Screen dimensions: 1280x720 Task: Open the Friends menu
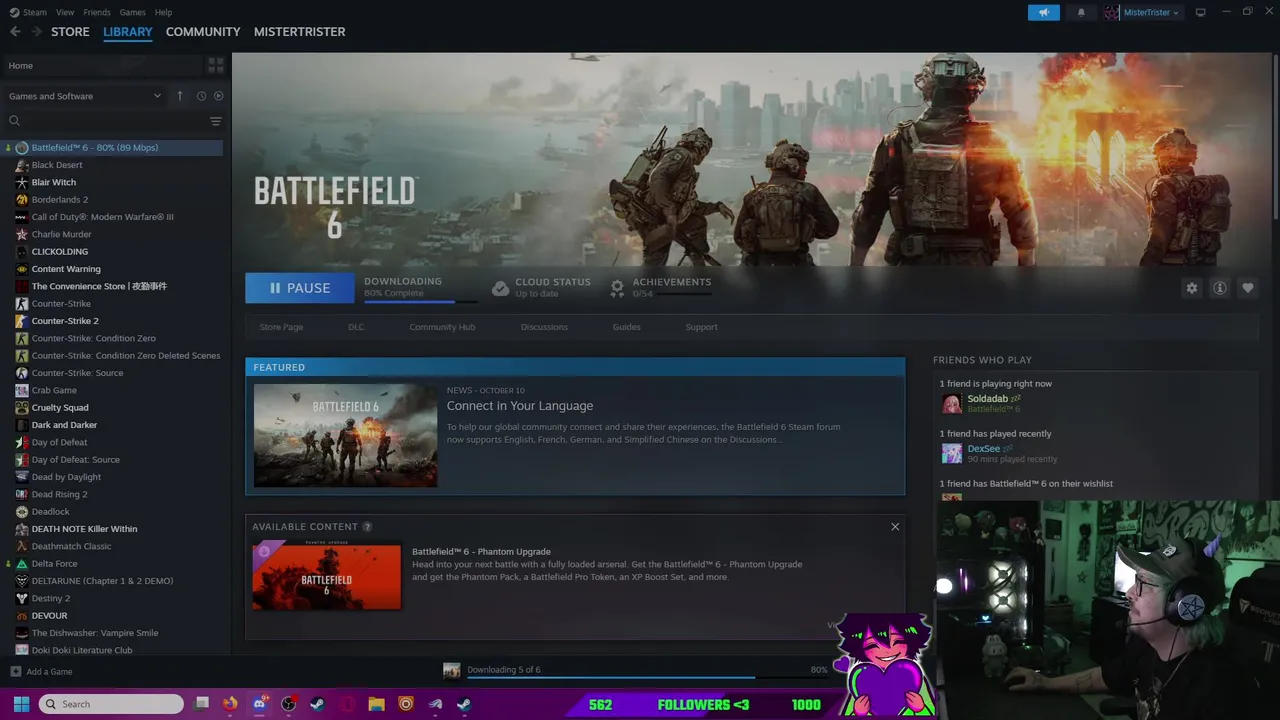pyautogui.click(x=97, y=12)
